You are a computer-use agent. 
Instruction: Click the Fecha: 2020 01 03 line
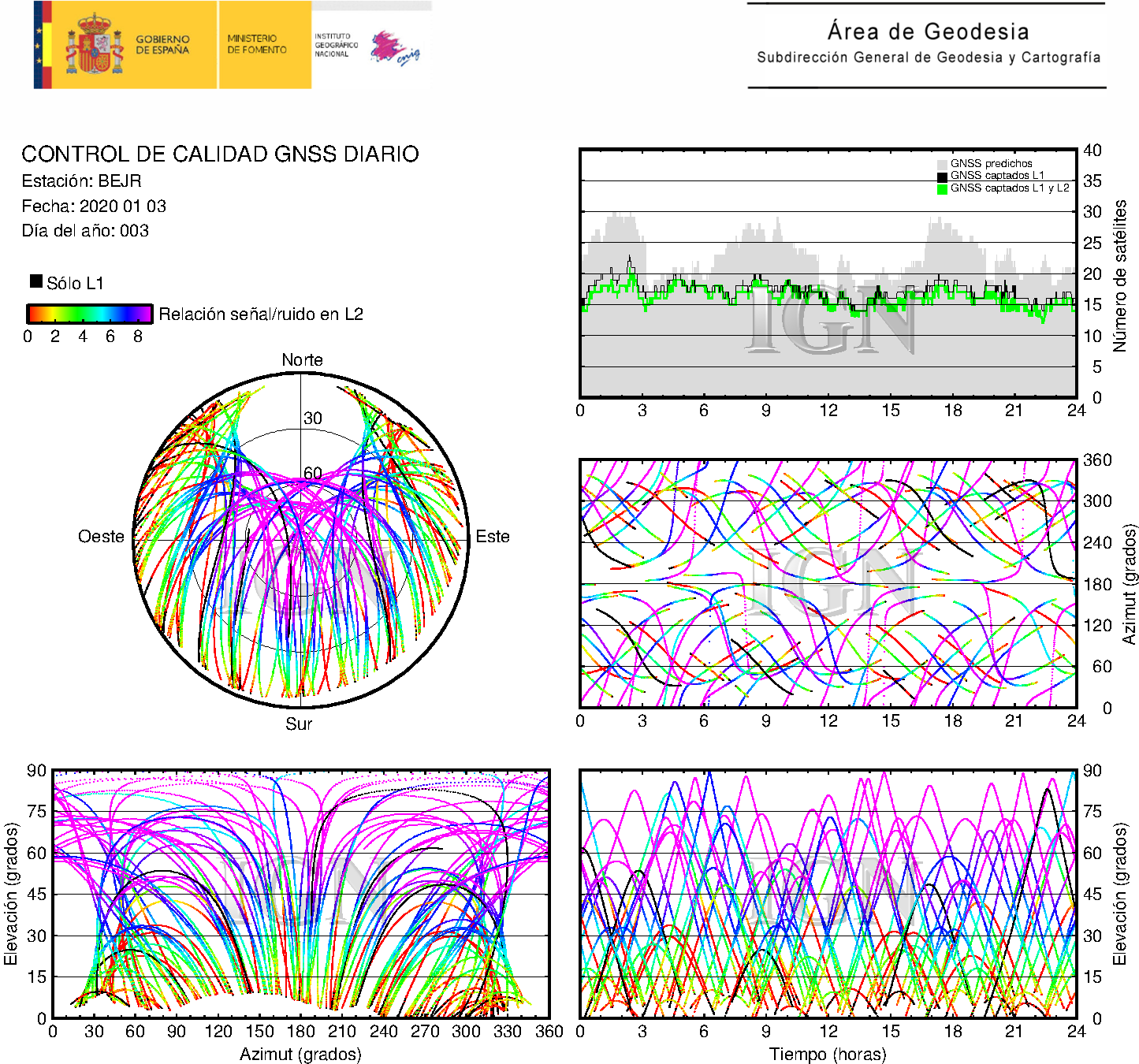click(x=94, y=206)
